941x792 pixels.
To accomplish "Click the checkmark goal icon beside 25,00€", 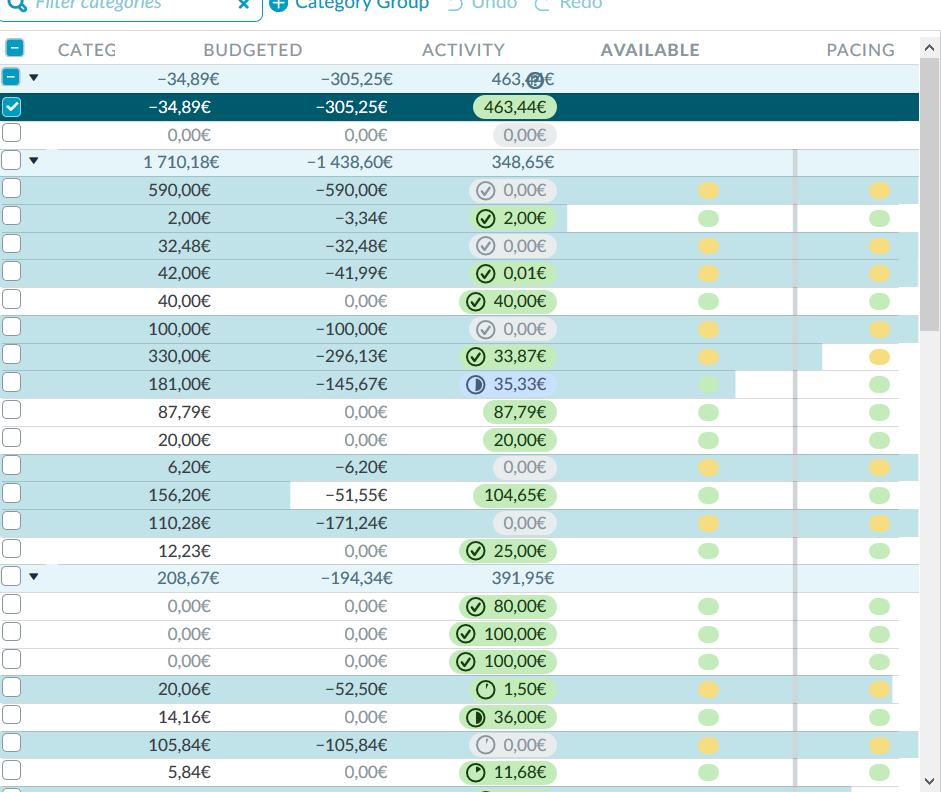I will point(475,551).
